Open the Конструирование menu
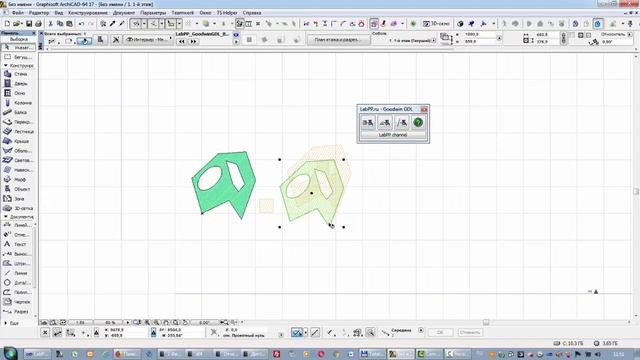The height and width of the screenshot is (360, 640). (x=88, y=13)
